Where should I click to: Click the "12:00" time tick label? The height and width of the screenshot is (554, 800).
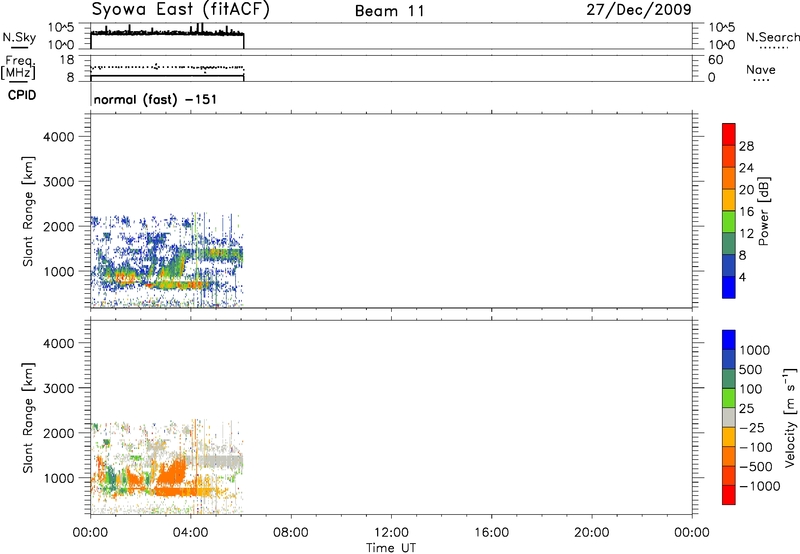391,533
